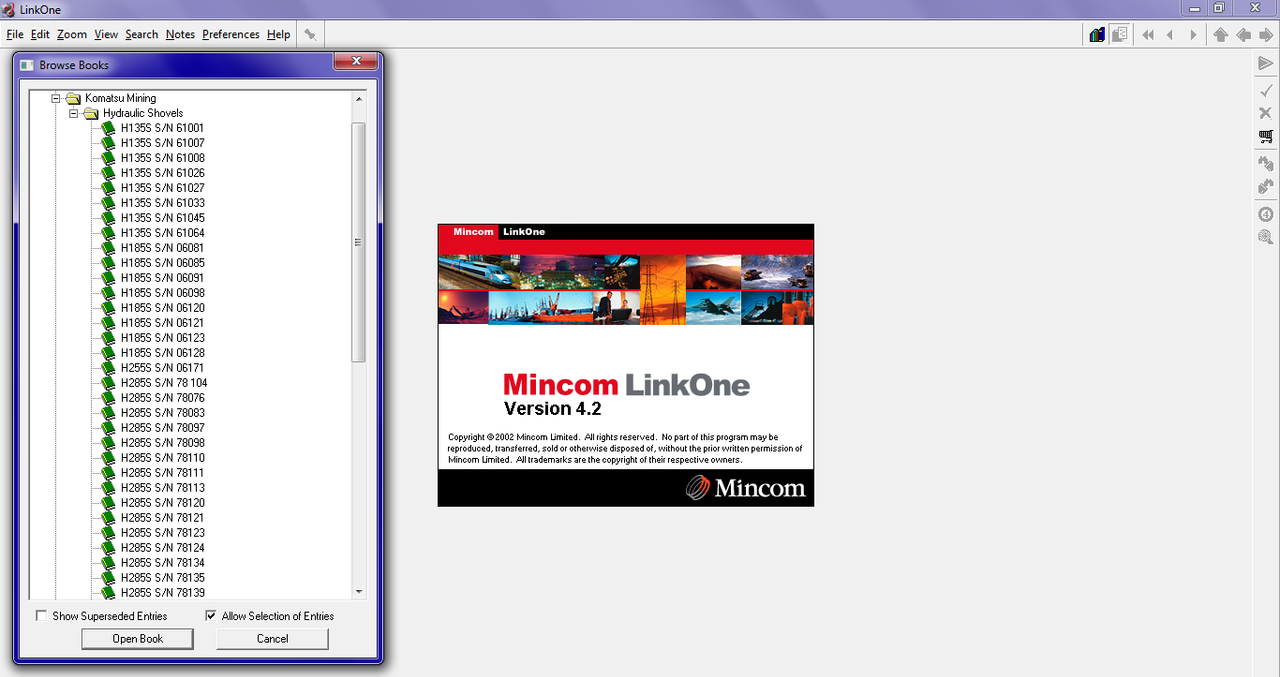Click the vertical scrollbar thumb in book list
Screen dimensions: 1280x677
(359, 242)
